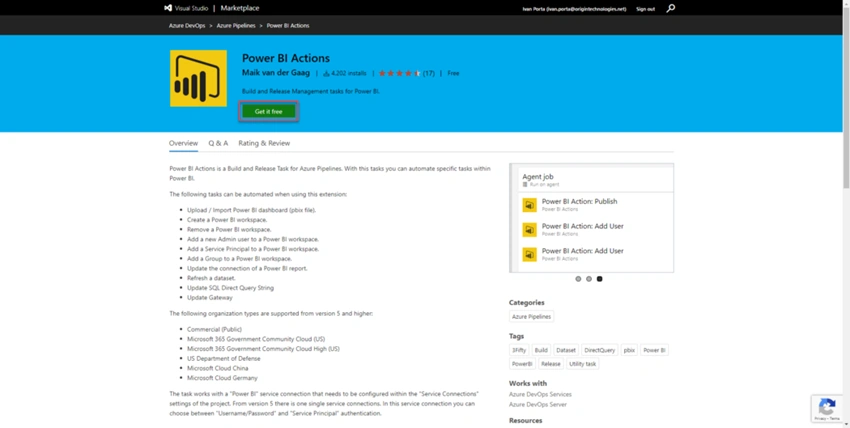850x428 pixels.
Task: Click the Visual Studio logo icon
Action: pos(168,8)
